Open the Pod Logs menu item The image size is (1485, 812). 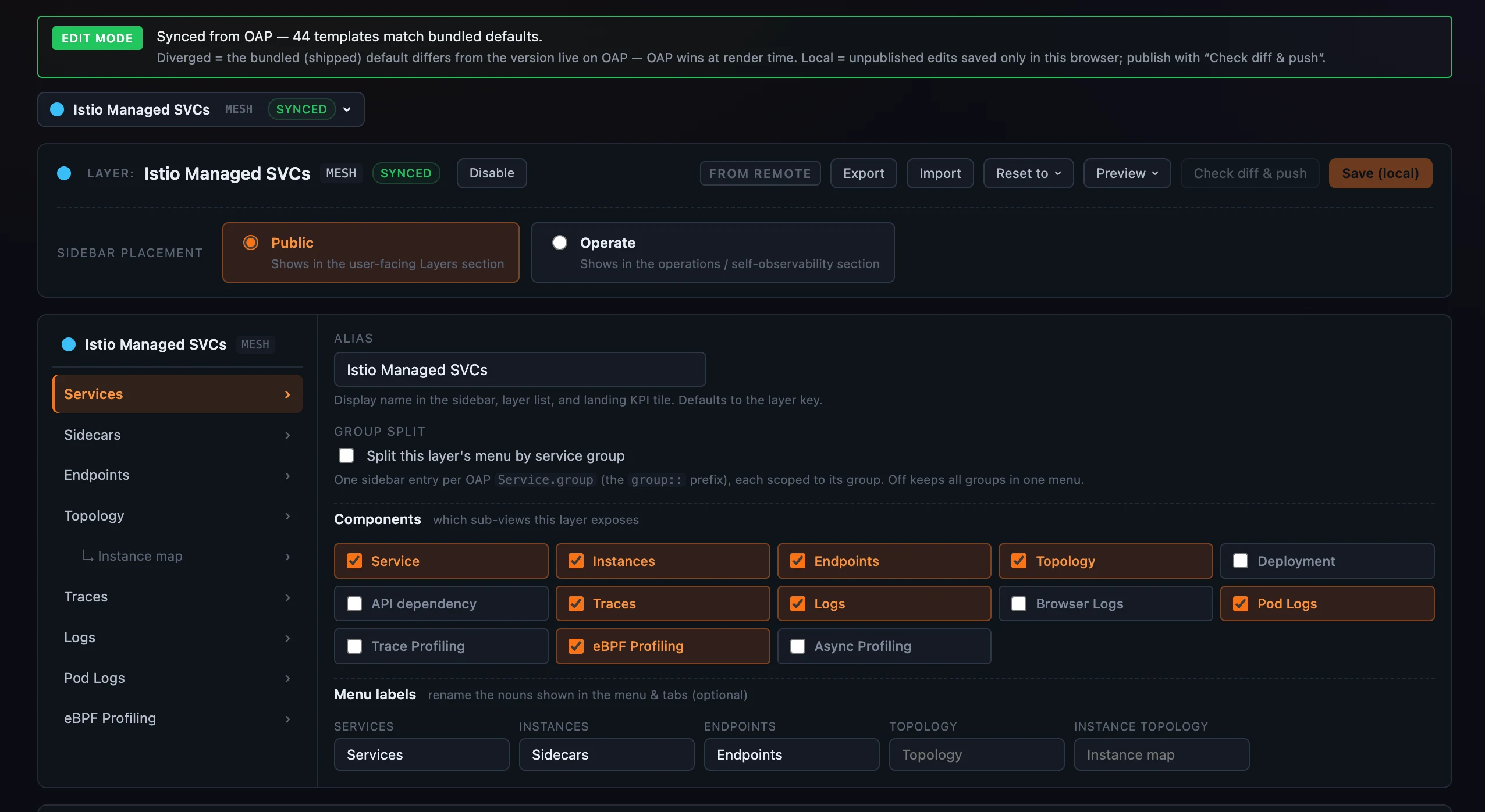pyautogui.click(x=177, y=678)
